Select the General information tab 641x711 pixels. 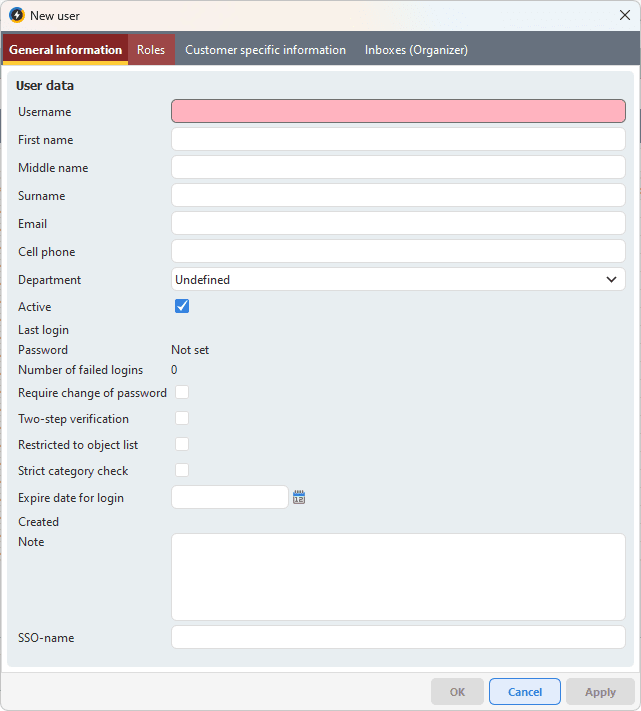[x=66, y=50]
